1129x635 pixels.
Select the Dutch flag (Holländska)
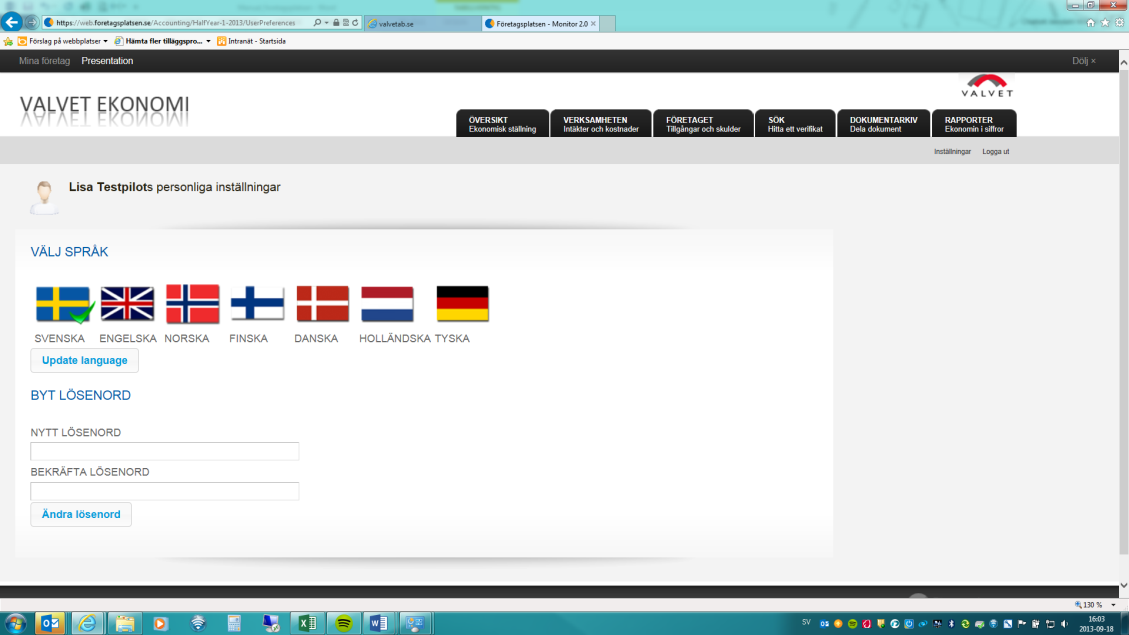pos(387,304)
